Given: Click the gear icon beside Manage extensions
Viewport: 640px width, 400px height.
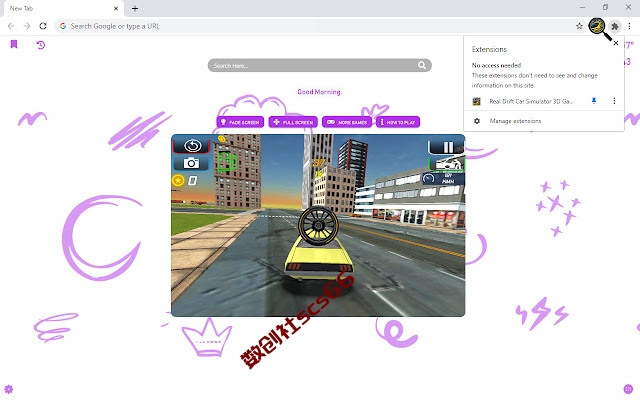Looking at the screenshot, I should pyautogui.click(x=476, y=121).
